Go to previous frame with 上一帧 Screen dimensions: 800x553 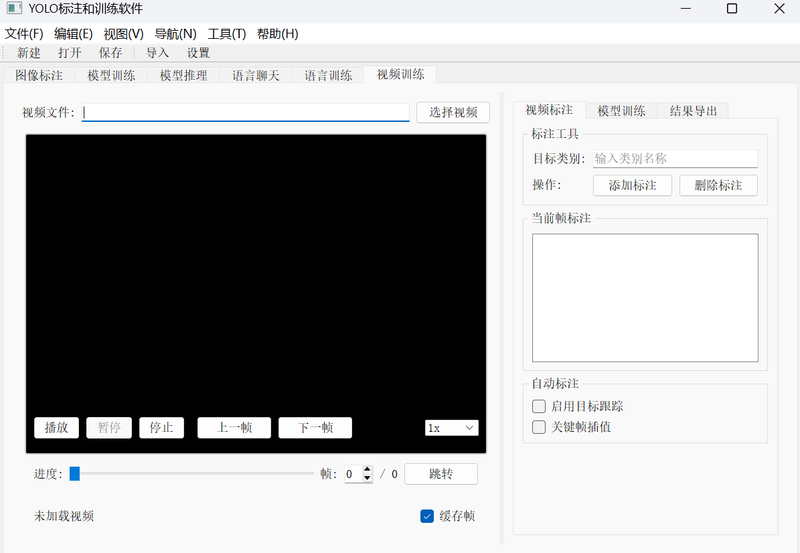pyautogui.click(x=234, y=428)
